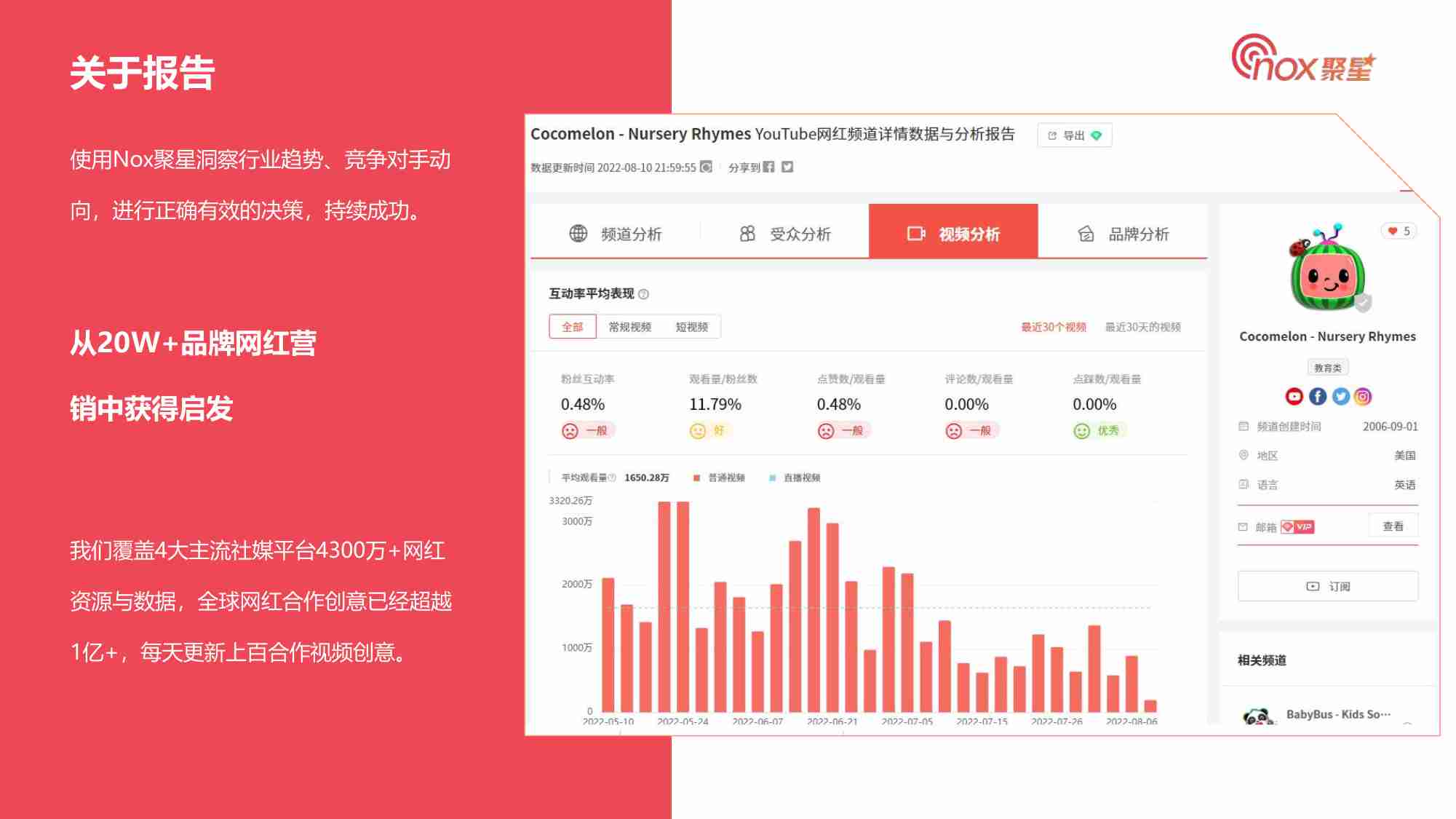Click the 2022-08-06 axis label
This screenshot has width=1456, height=819.
[1131, 721]
